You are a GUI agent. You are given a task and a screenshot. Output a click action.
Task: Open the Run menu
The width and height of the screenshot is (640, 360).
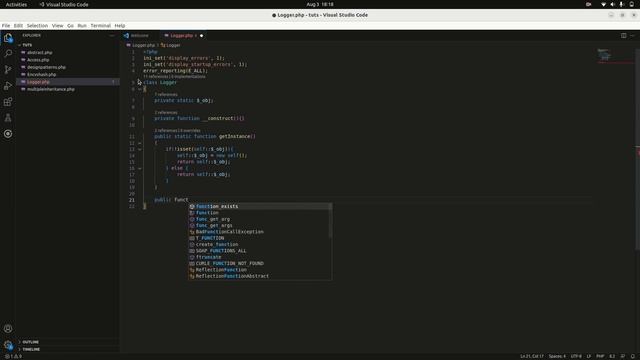82,25
